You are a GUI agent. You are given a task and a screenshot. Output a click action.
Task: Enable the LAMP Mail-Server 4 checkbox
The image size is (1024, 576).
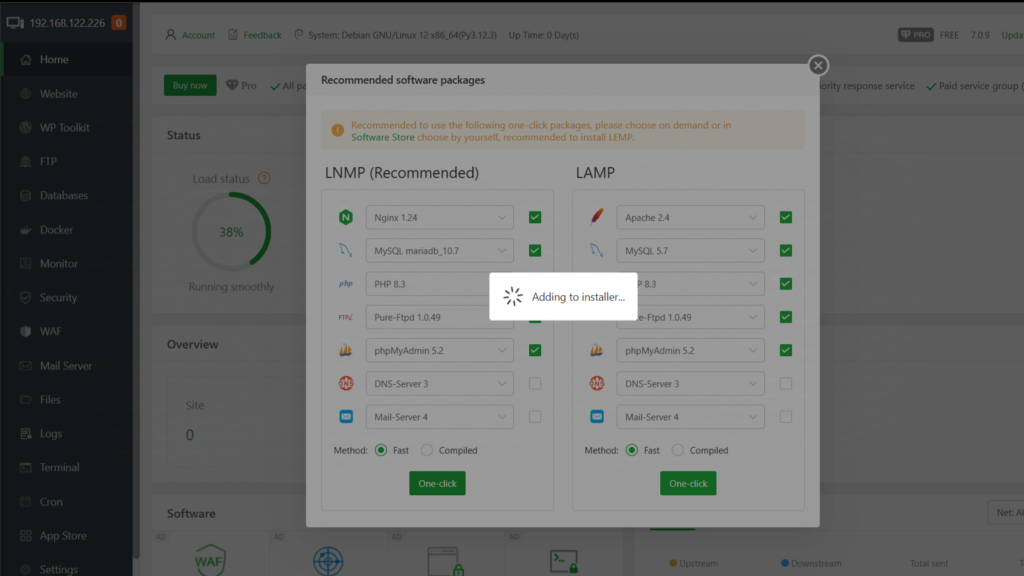click(x=786, y=417)
